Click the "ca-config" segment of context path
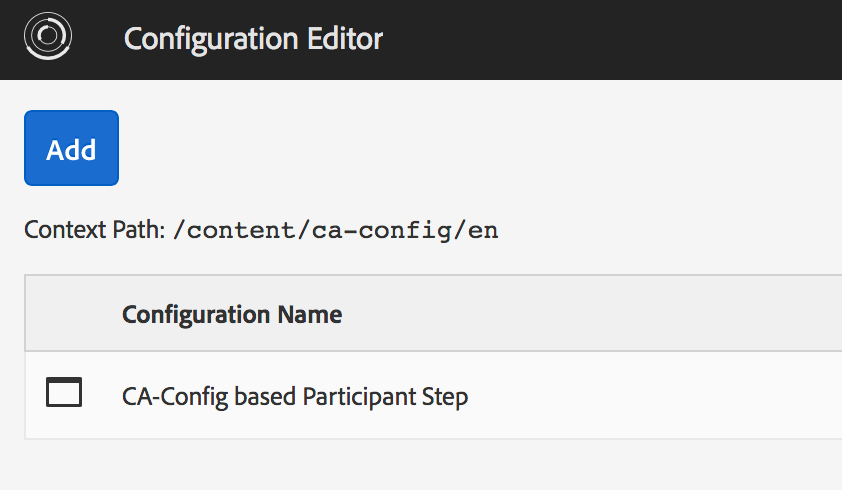The width and height of the screenshot is (842, 490). (390, 231)
